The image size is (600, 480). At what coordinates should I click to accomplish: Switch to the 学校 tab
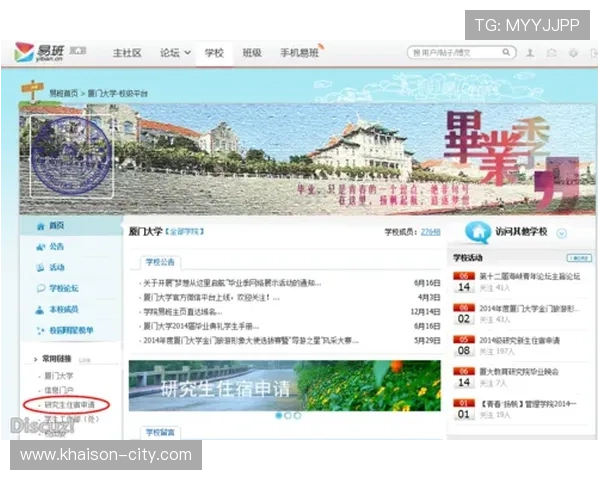pos(214,53)
